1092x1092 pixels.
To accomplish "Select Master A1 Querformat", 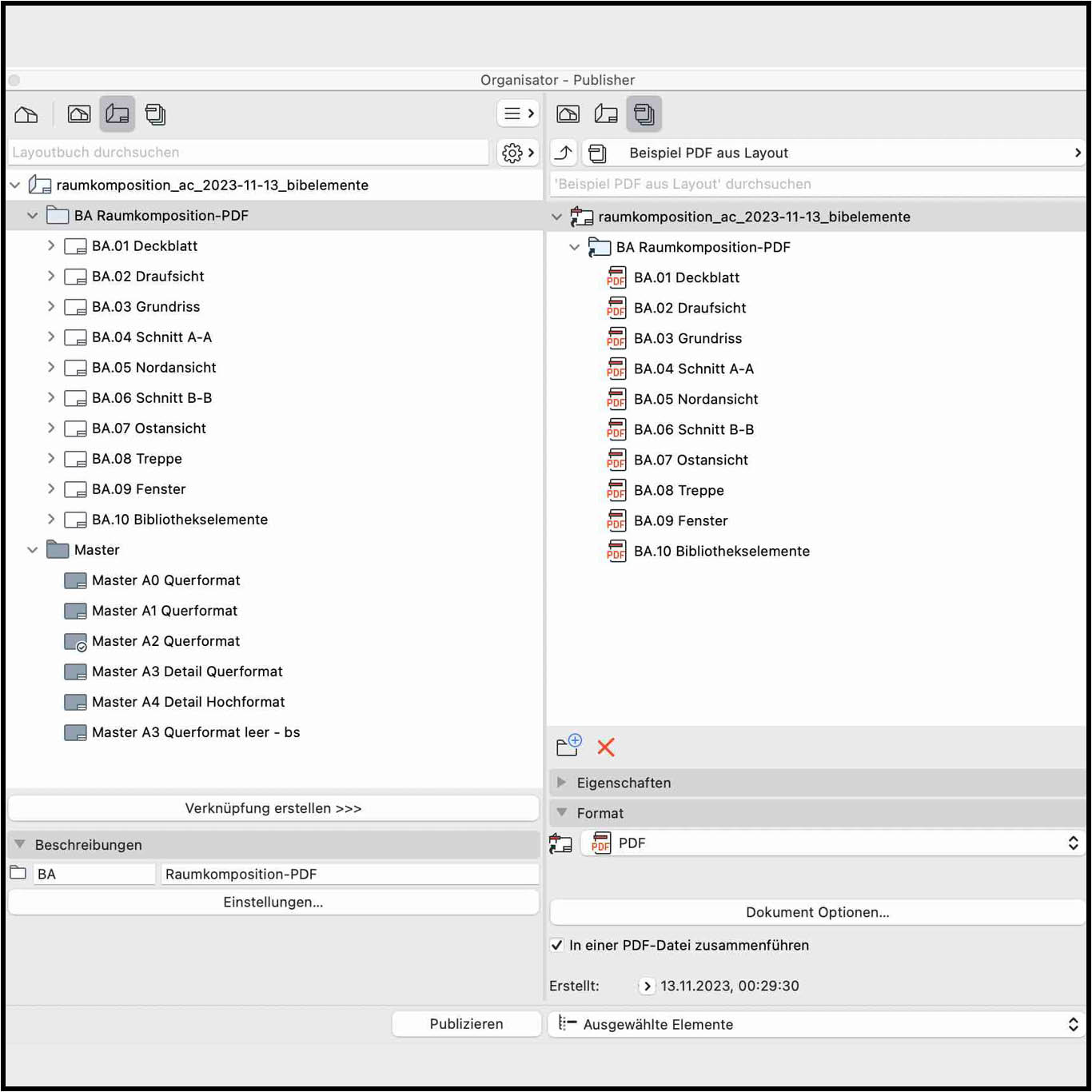I will [165, 611].
